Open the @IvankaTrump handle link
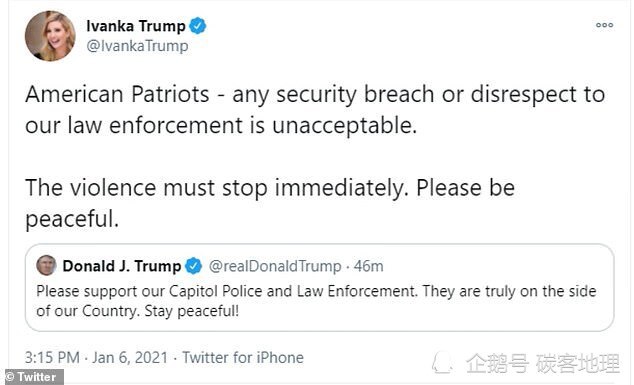 pyautogui.click(x=137, y=46)
